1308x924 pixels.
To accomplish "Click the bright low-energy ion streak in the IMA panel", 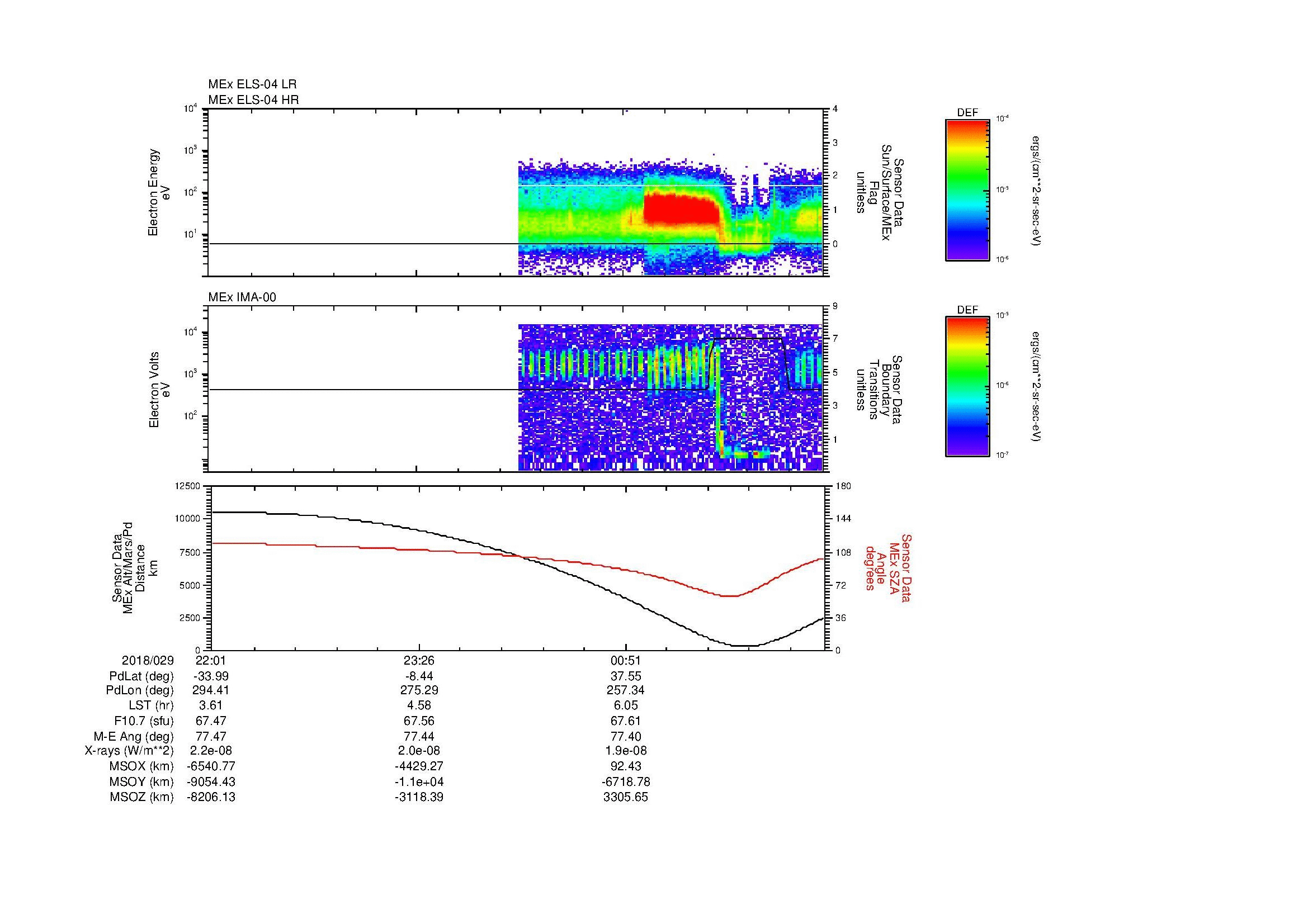I will point(744,454).
